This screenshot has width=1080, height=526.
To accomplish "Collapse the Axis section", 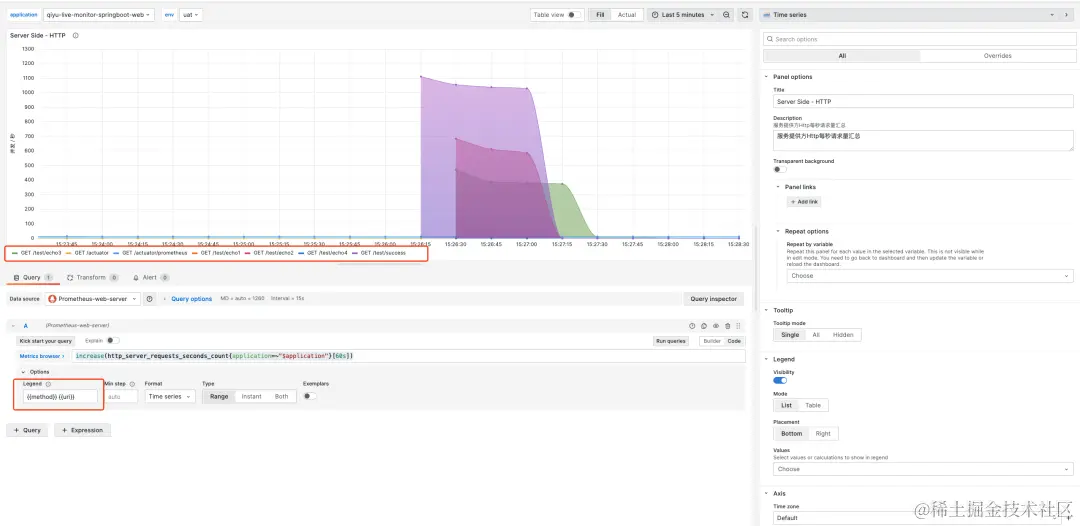I will (x=767, y=493).
